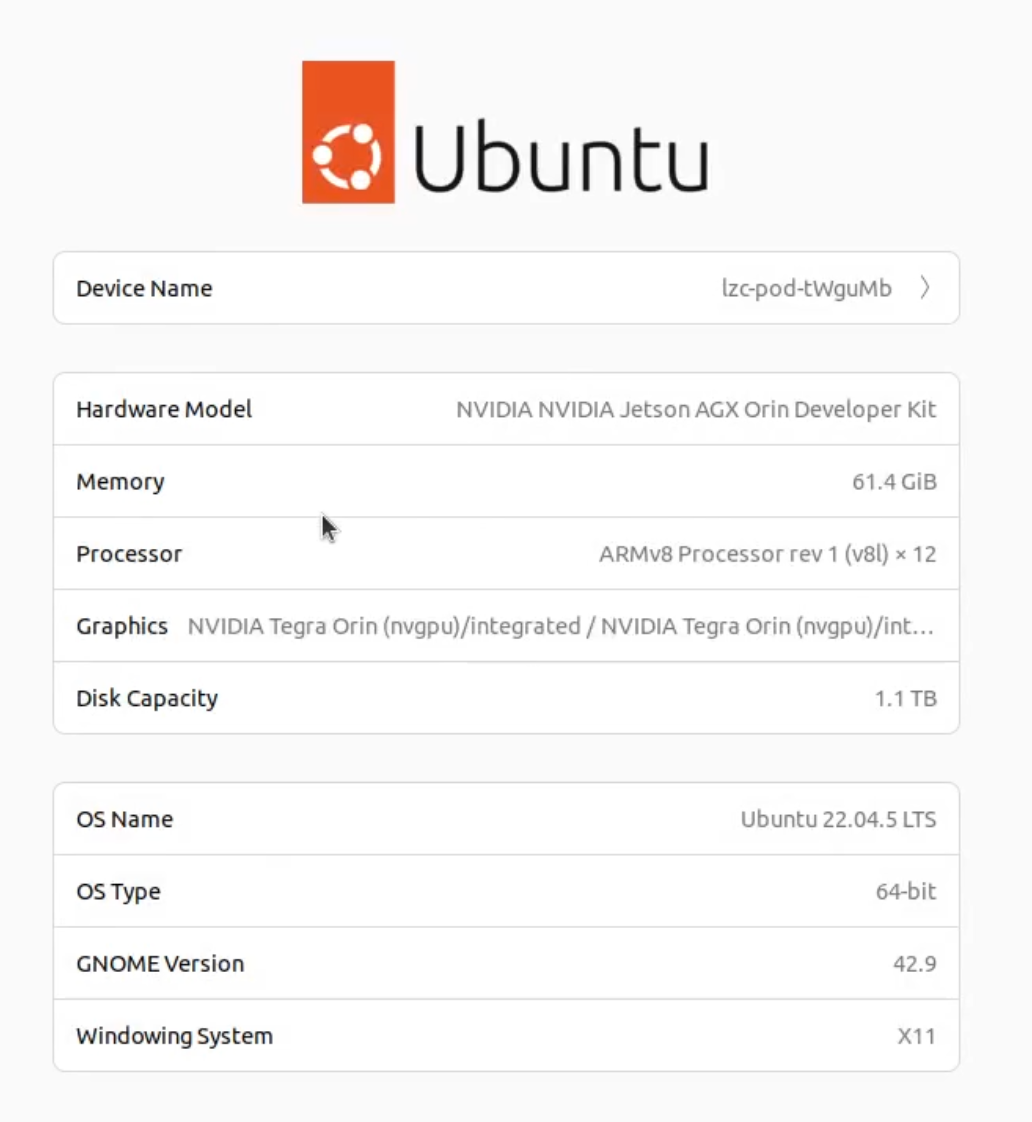
Task: Click the 64-bit value
Action: click(x=905, y=892)
